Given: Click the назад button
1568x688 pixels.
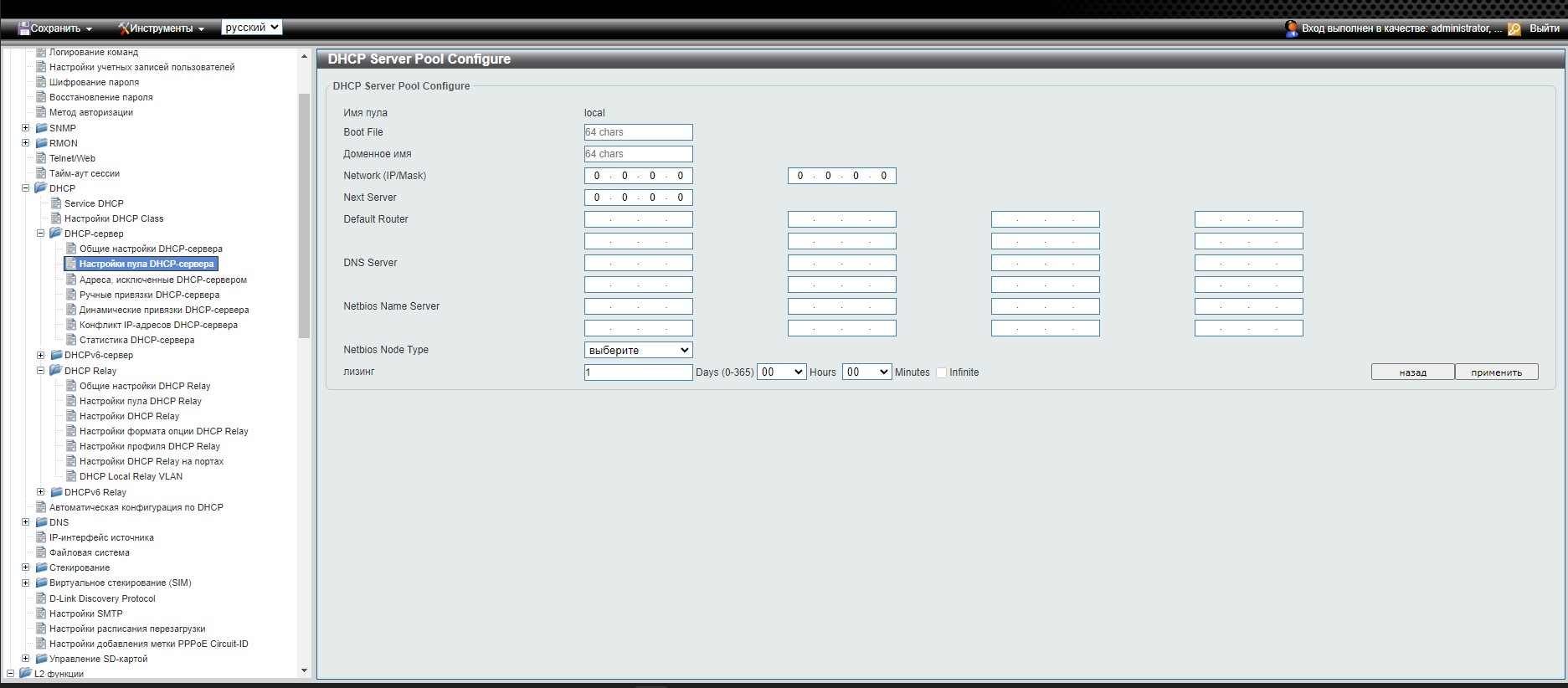Looking at the screenshot, I should coord(1412,372).
